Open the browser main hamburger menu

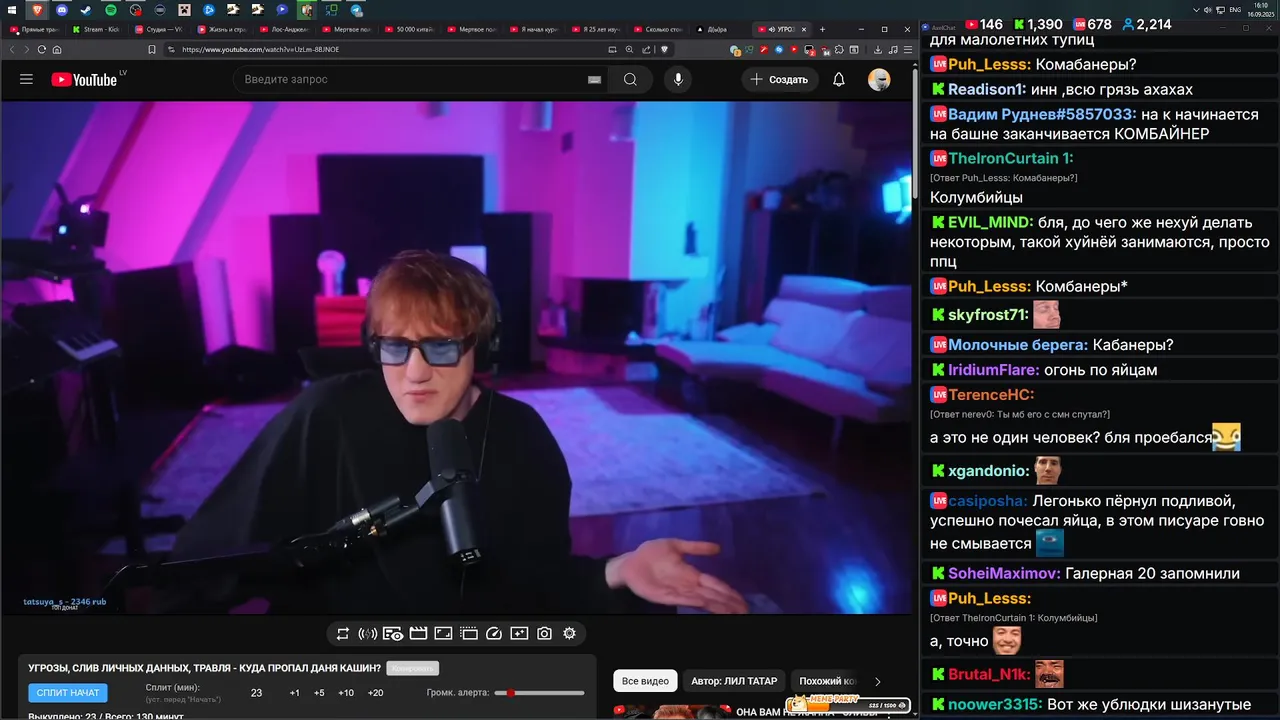pyautogui.click(x=907, y=49)
